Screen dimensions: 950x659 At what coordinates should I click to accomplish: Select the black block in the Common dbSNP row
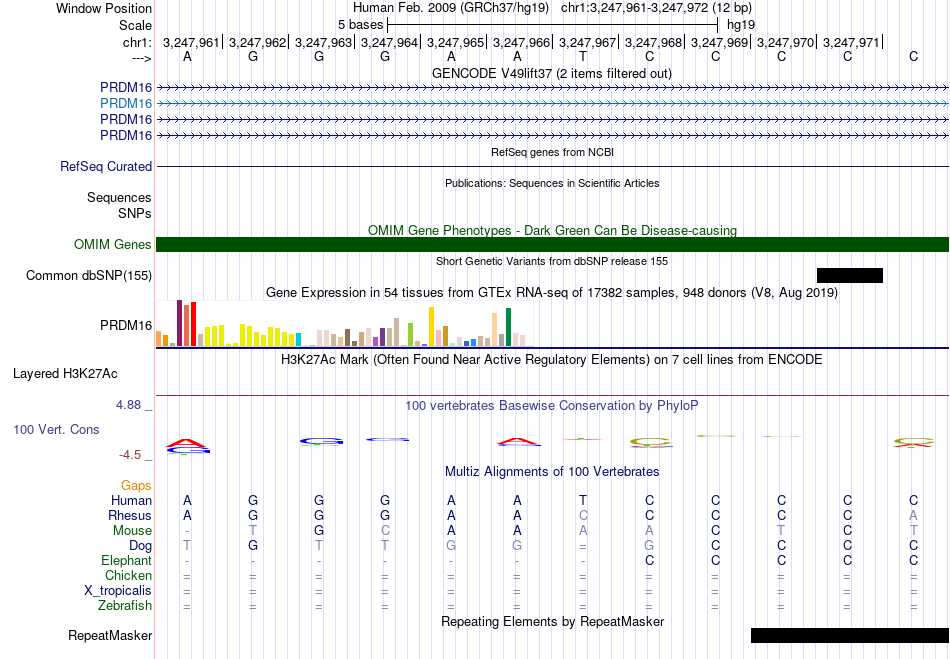(850, 276)
